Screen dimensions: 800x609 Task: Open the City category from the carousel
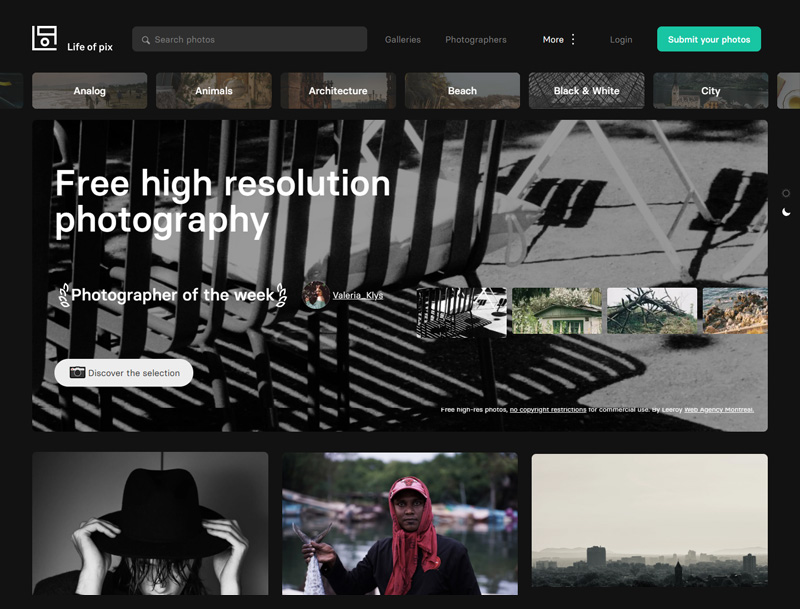tap(710, 90)
